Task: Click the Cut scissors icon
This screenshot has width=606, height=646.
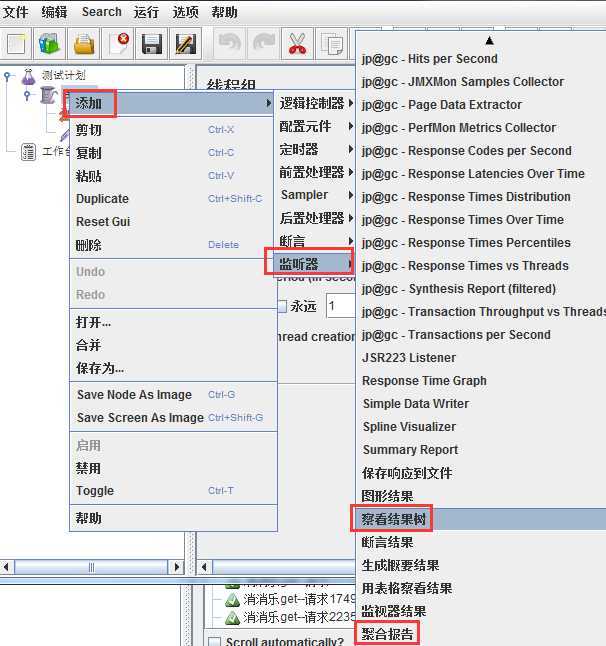Action: 297,43
